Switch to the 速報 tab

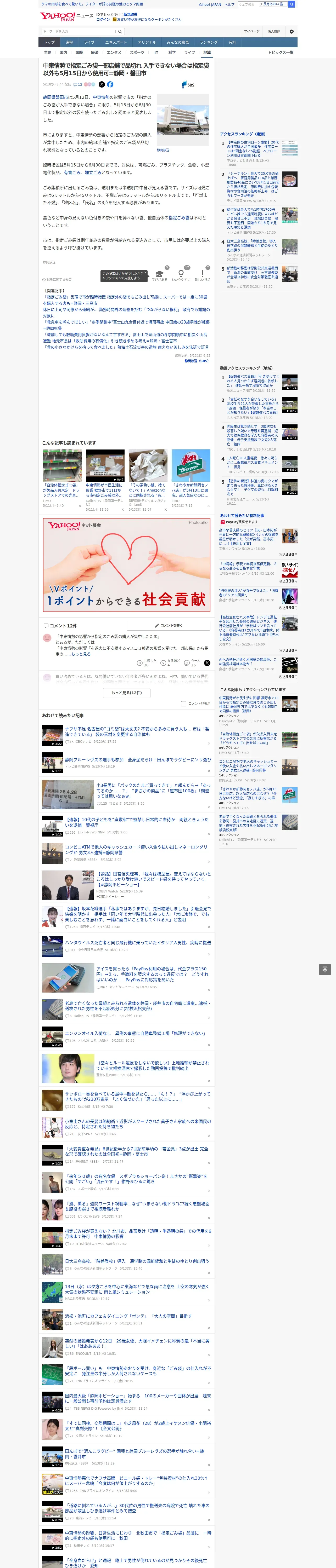(69, 43)
